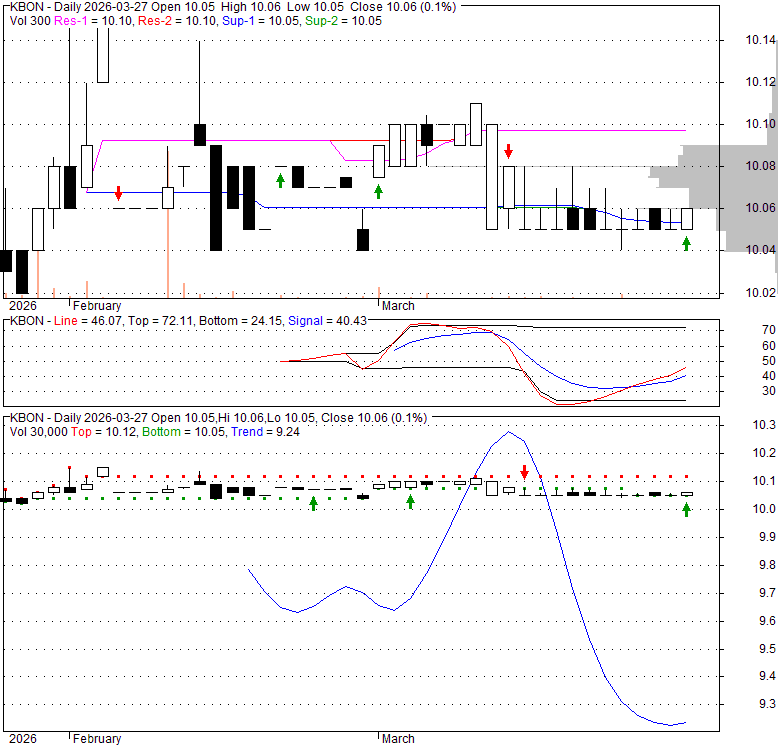Click the red down arrow in top chart's February
The width and height of the screenshot is (780, 745).
(118, 193)
